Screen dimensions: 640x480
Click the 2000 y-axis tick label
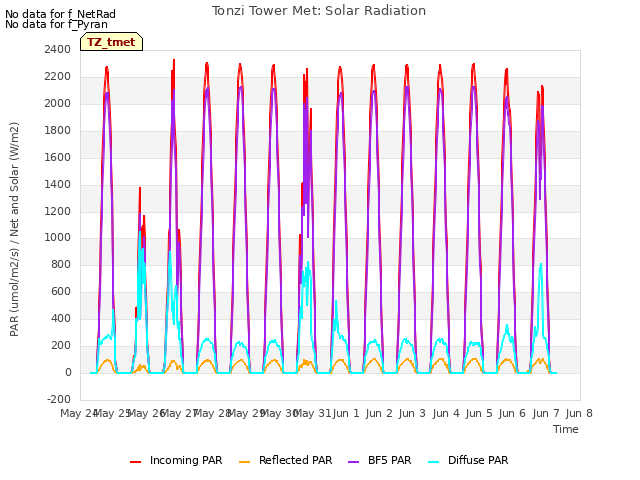[58, 103]
